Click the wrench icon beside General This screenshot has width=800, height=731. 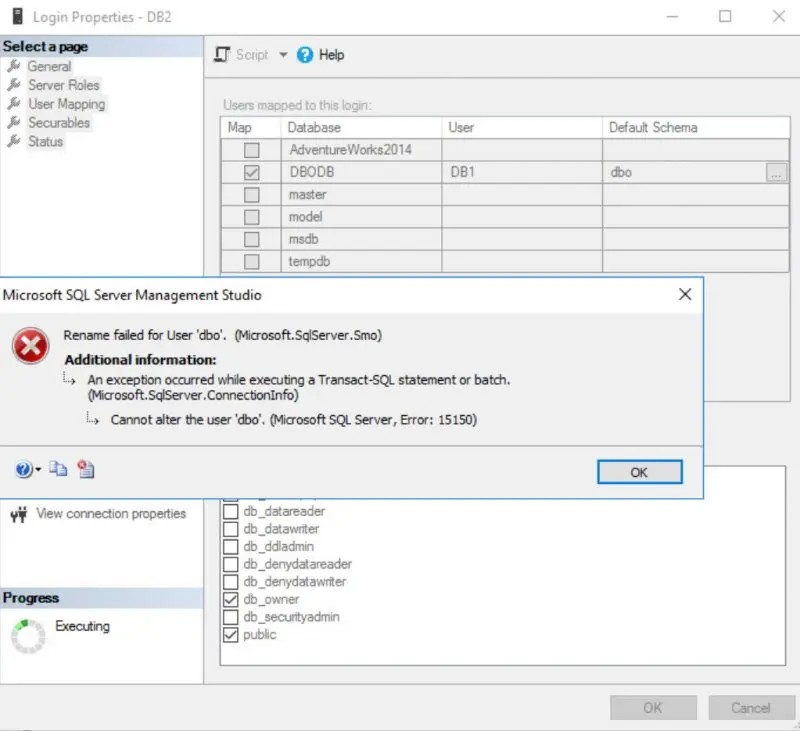click(x=14, y=66)
